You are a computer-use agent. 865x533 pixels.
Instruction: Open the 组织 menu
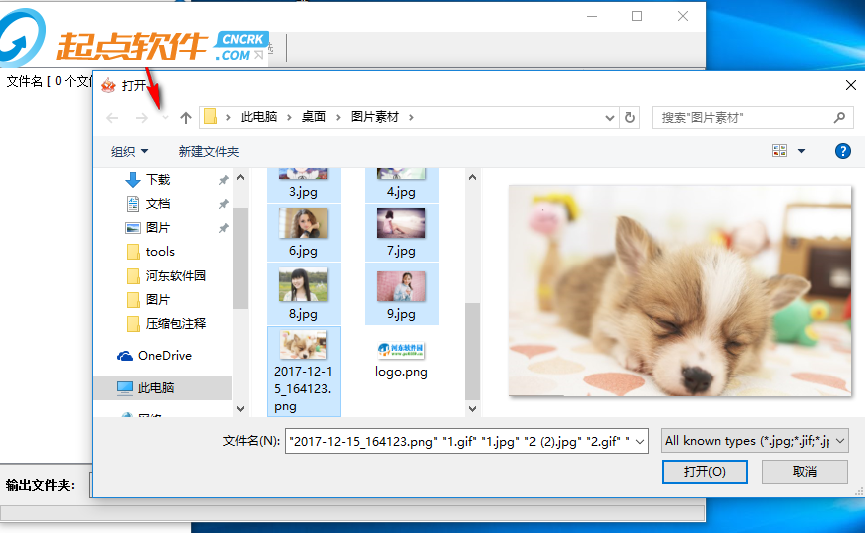pyautogui.click(x=129, y=151)
